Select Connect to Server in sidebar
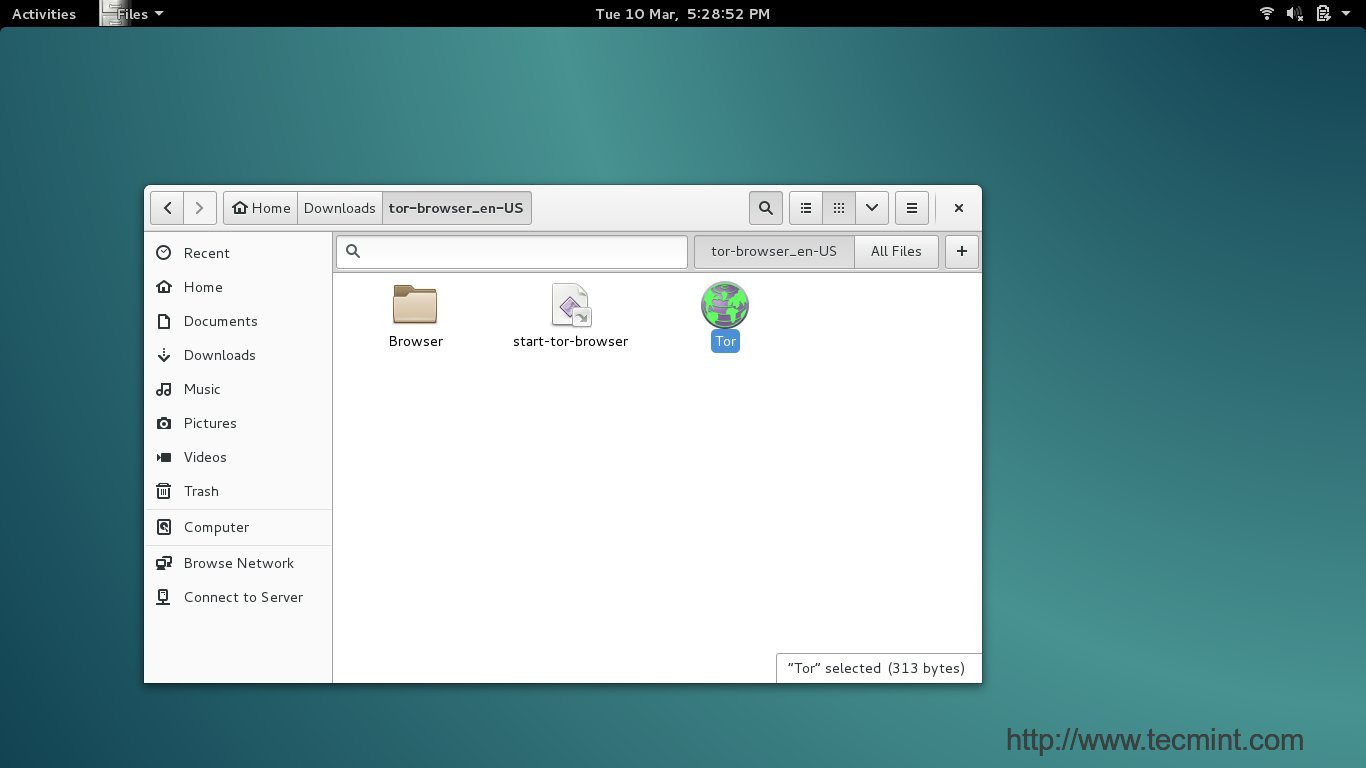1366x768 pixels. click(x=243, y=597)
